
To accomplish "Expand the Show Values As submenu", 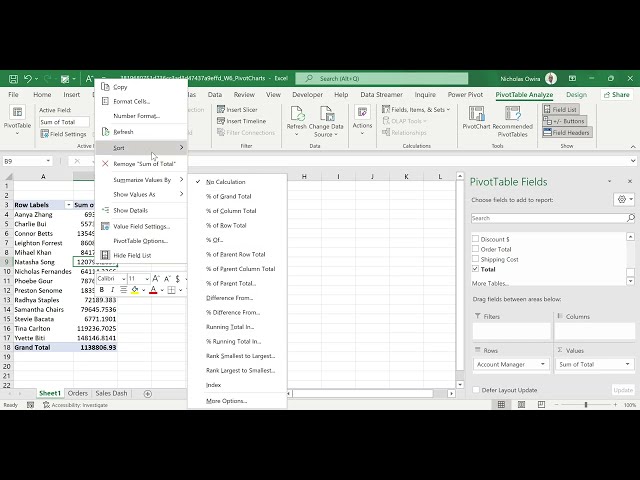I will [141, 194].
